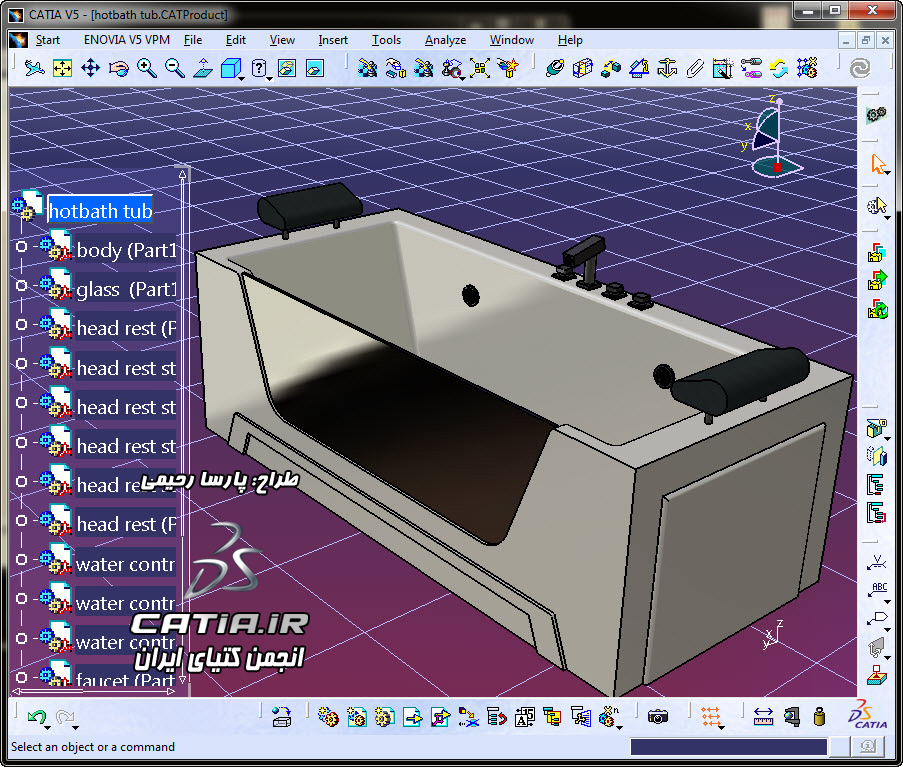Click the Undo arrow icon

tap(36, 716)
